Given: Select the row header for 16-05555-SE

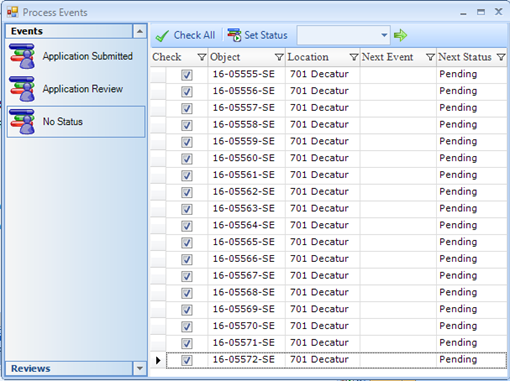Looking at the screenshot, I should (x=158, y=75).
